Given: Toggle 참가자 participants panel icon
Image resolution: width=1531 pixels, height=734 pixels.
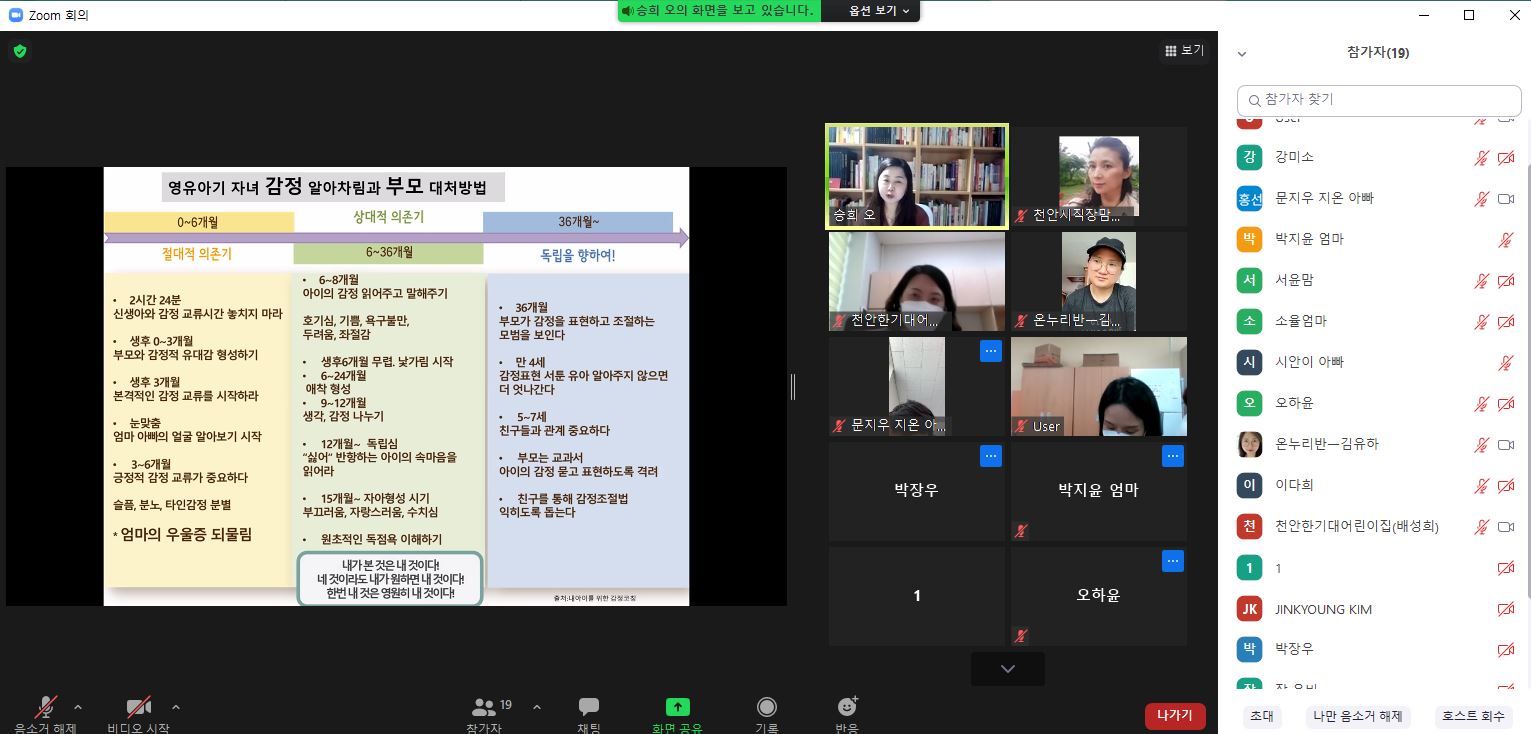Looking at the screenshot, I should pyautogui.click(x=485, y=708).
